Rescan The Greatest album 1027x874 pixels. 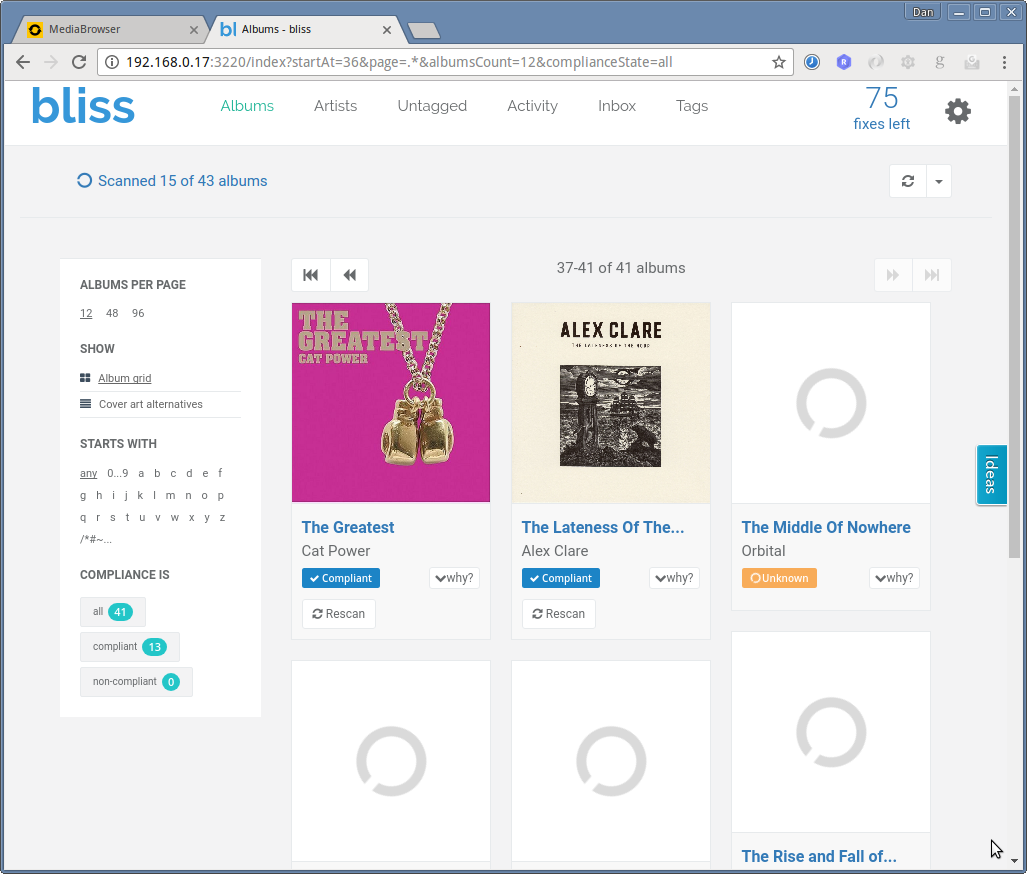[x=339, y=614]
